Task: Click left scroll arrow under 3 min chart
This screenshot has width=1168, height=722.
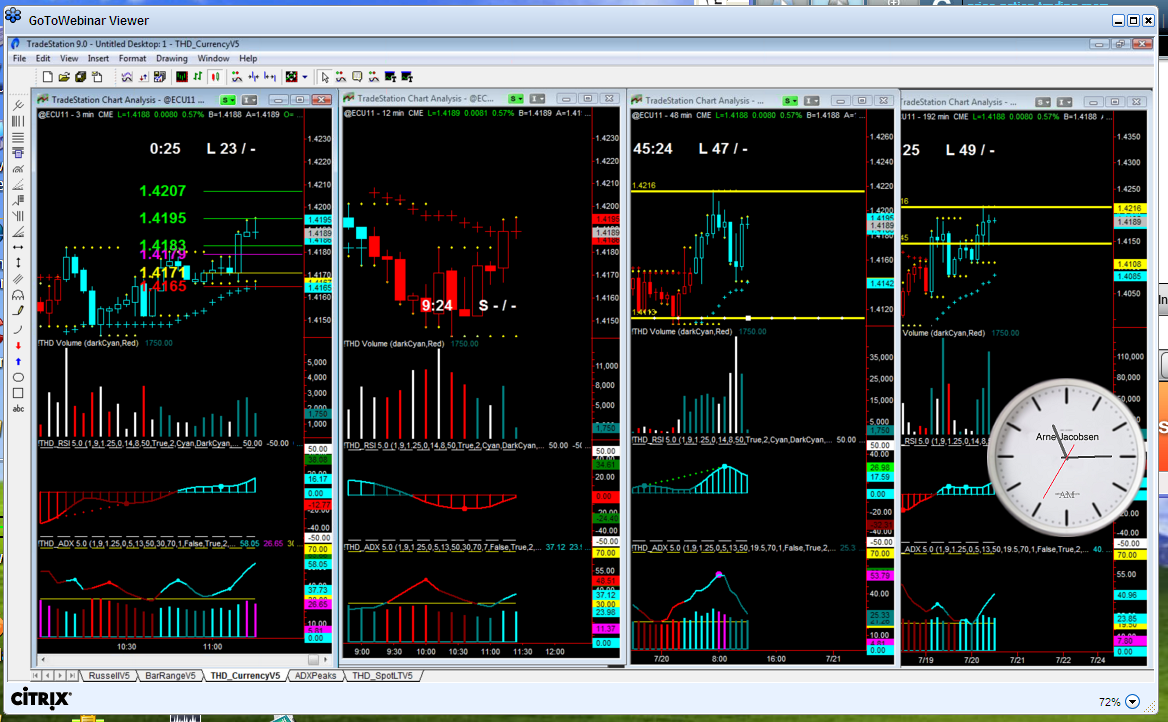Action: tap(43, 659)
